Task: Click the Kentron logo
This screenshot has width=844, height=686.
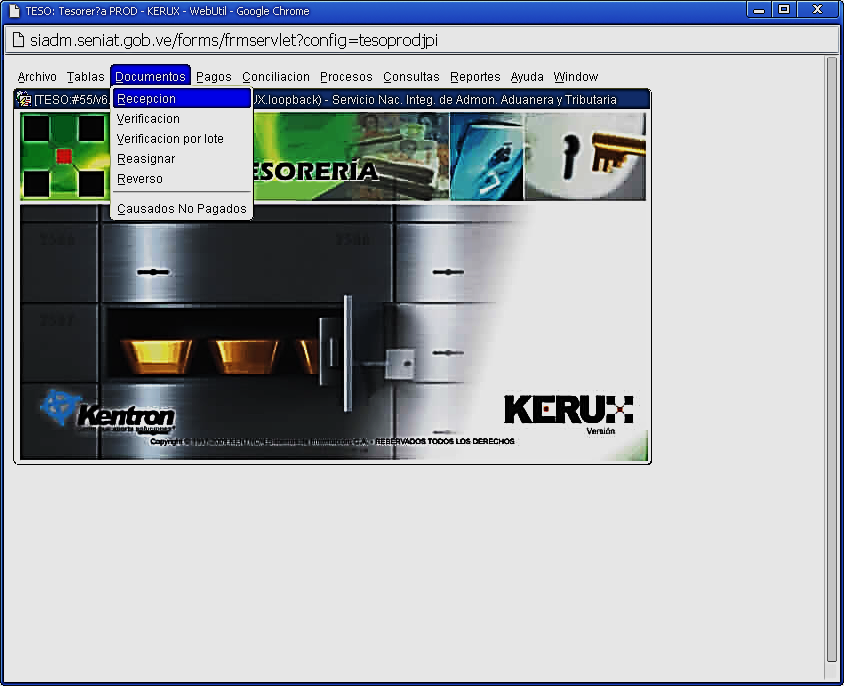Action: (108, 412)
